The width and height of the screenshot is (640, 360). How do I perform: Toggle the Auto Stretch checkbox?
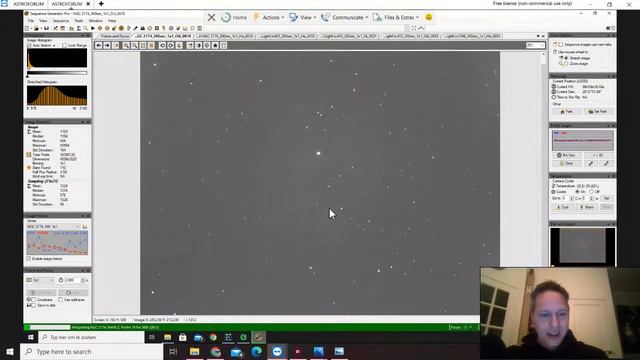pyautogui.click(x=29, y=45)
